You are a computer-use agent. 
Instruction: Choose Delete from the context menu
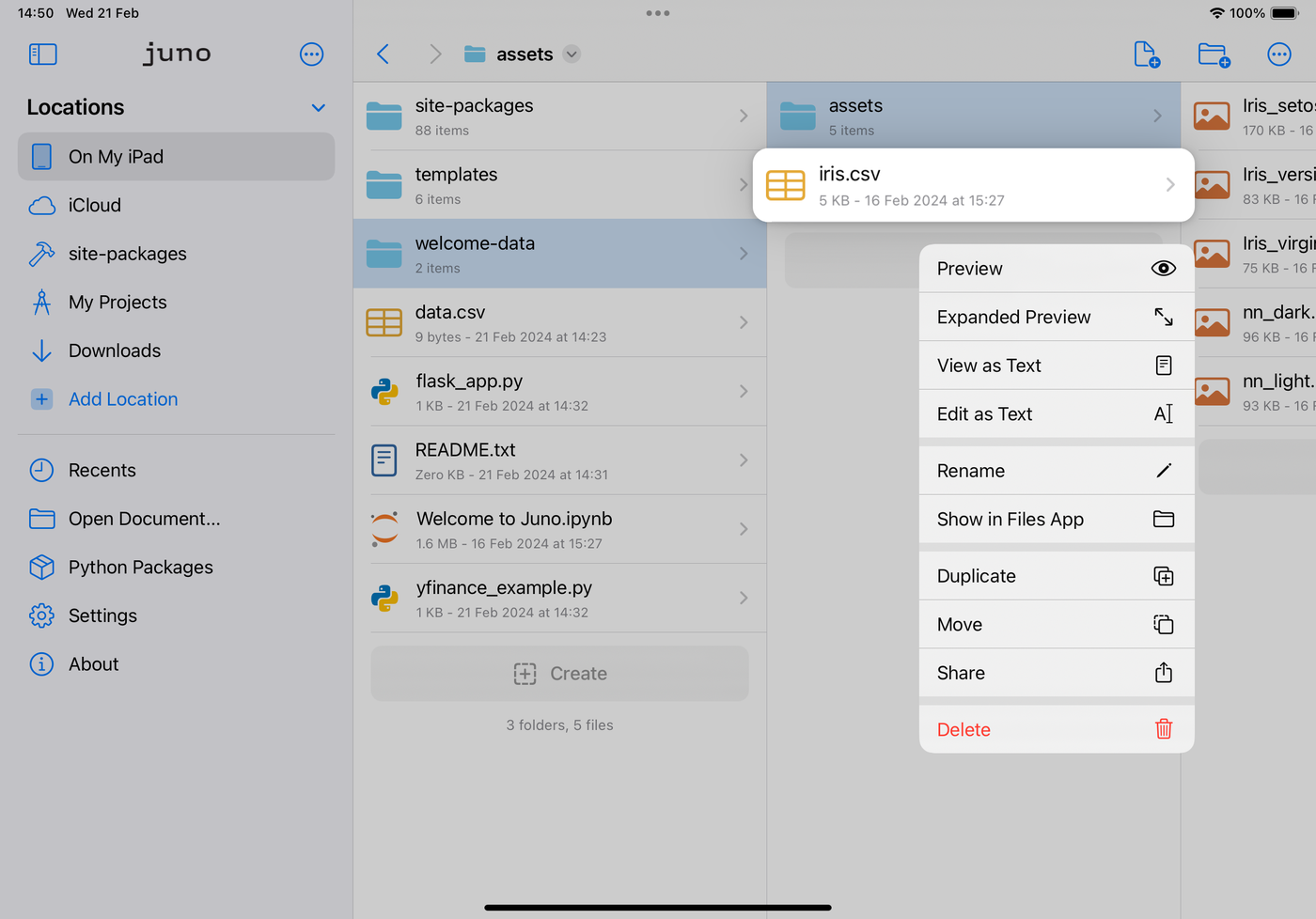coord(1056,729)
